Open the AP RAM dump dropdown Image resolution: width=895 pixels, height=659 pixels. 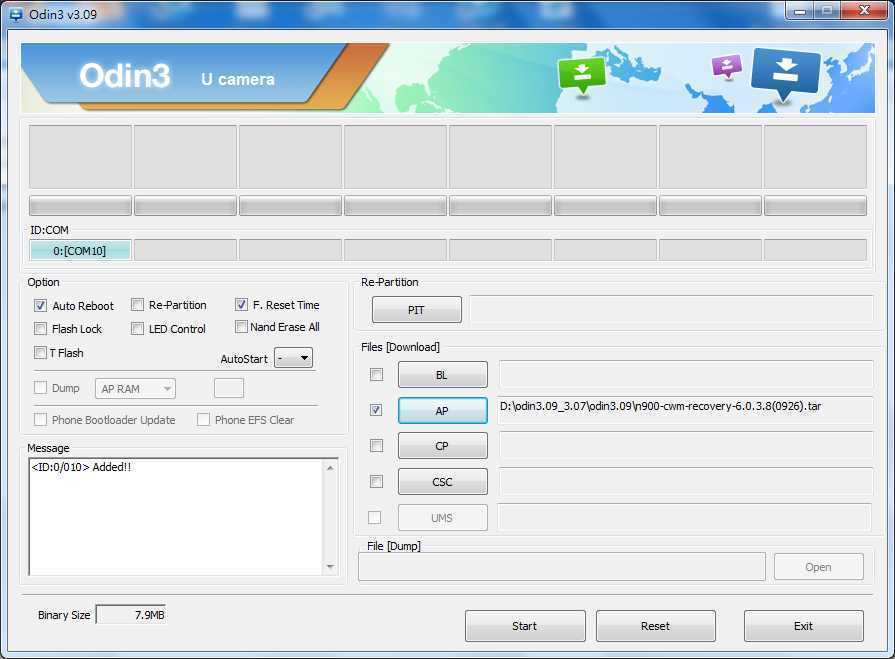(x=135, y=389)
